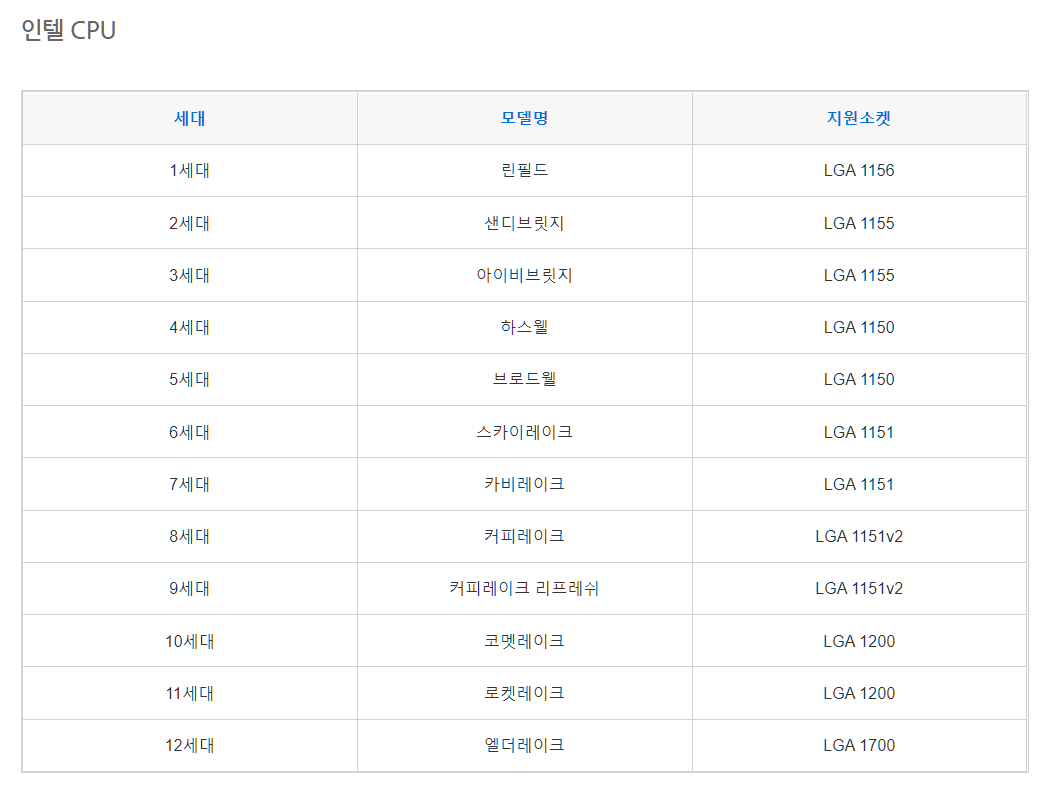
Task: Click the 코멧레이크 model cell
Action: pos(524,640)
